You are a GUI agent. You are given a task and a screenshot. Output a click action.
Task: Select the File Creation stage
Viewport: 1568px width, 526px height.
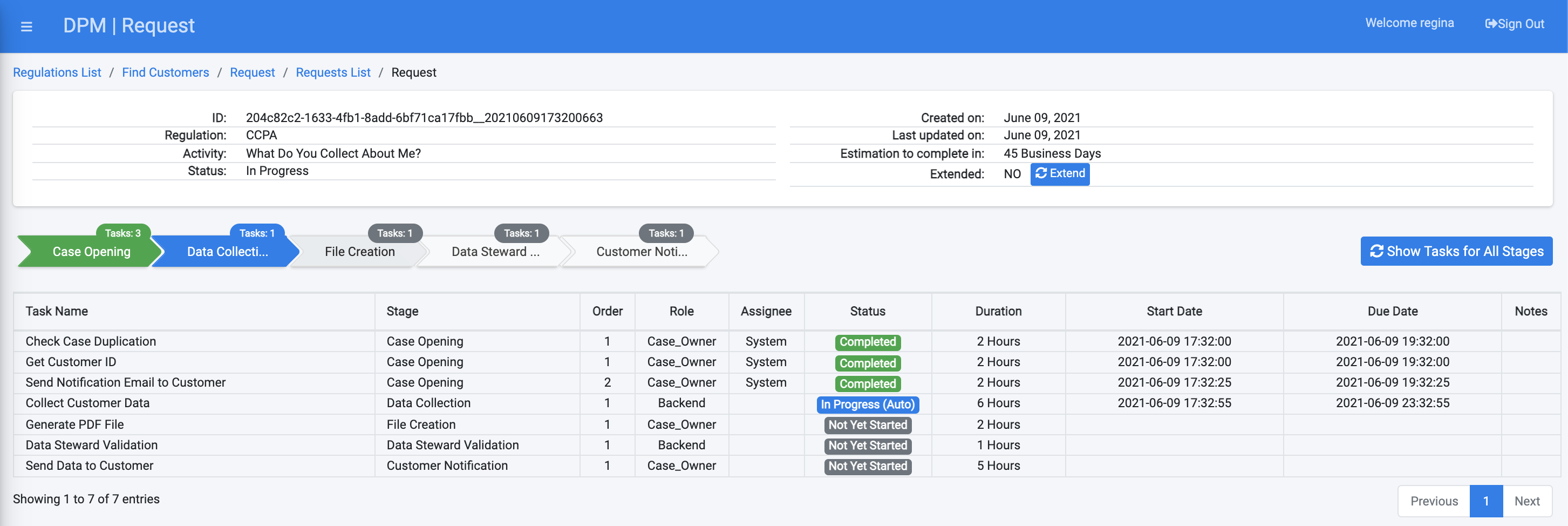[x=359, y=252]
